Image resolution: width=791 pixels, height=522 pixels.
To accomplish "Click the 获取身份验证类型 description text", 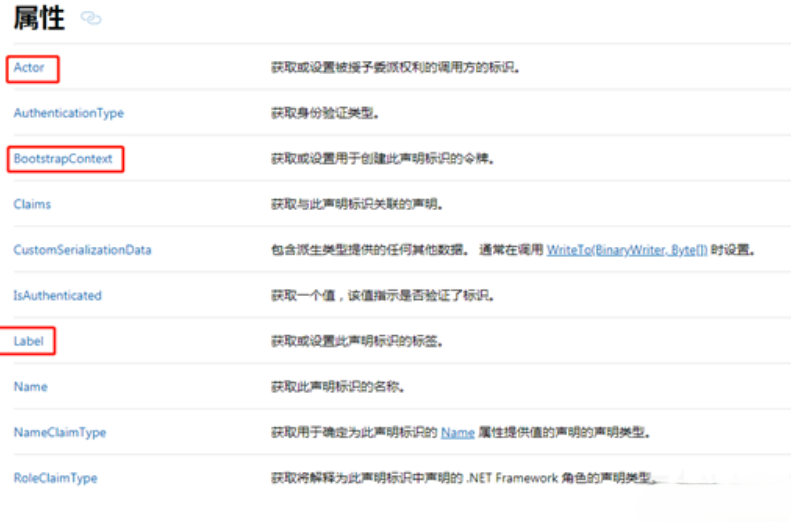I will [x=325, y=113].
